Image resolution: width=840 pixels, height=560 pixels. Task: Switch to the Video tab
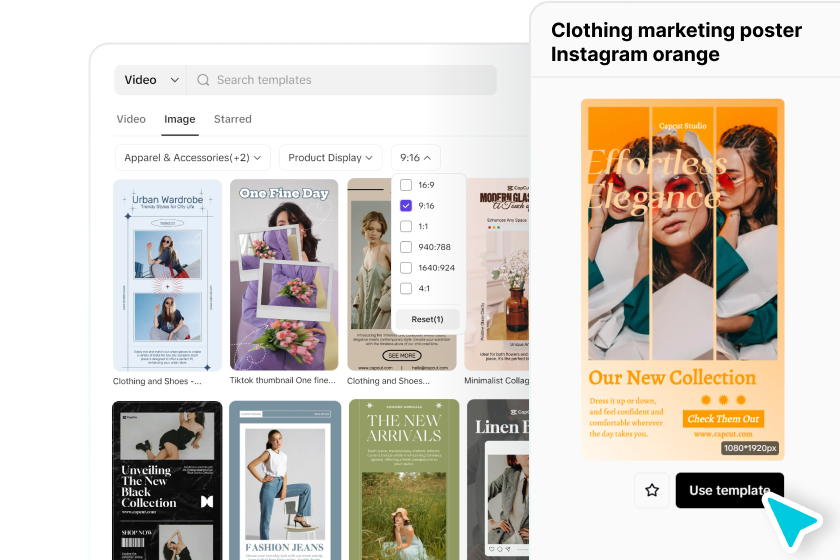point(131,119)
